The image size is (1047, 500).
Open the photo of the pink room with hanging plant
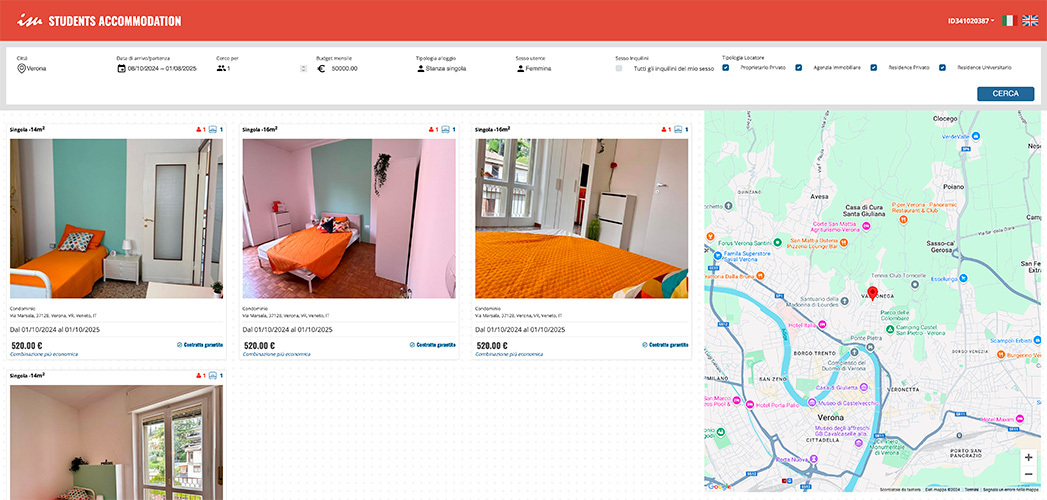(349, 218)
